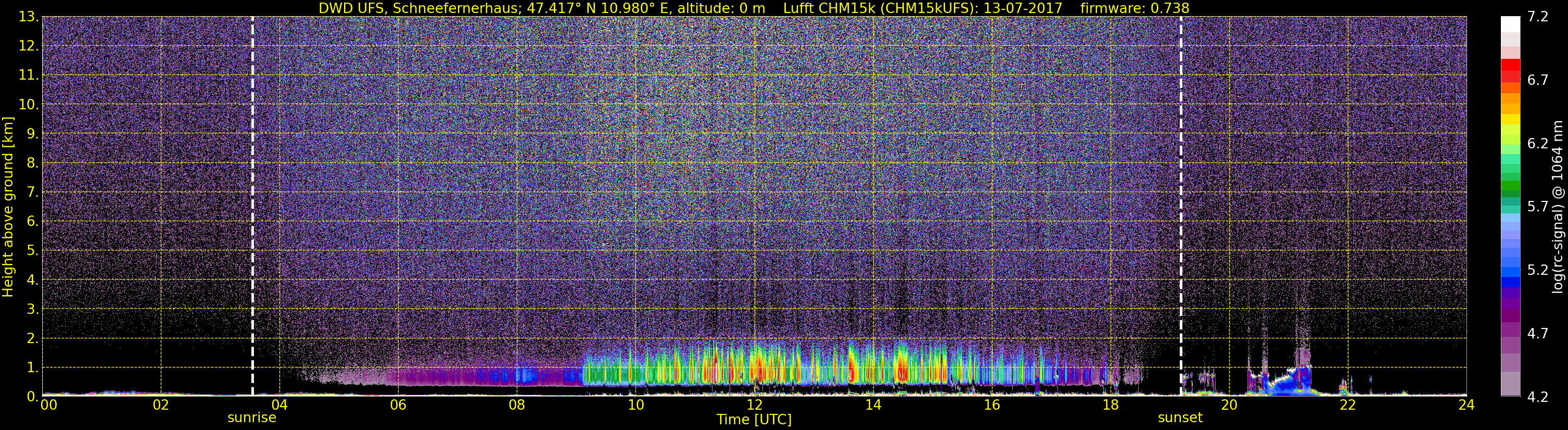Screen dimensions: 1568x430
Task: Click the colorbar value label '4.2'
Action: coord(1538,397)
